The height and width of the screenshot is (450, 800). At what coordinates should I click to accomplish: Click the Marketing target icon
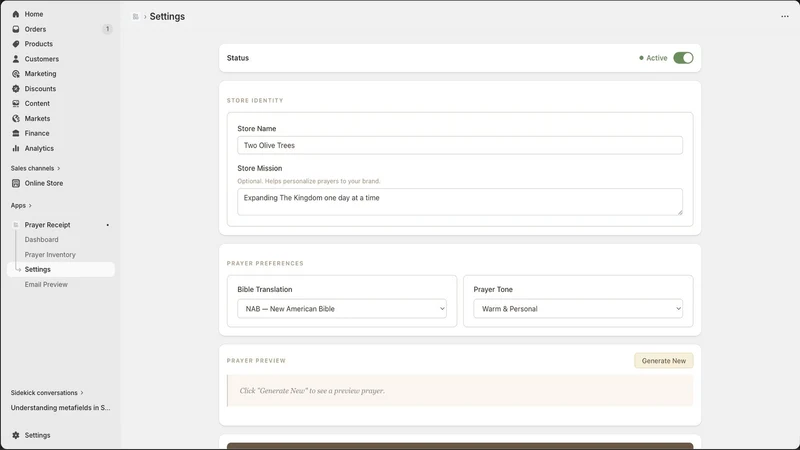tap(16, 73)
